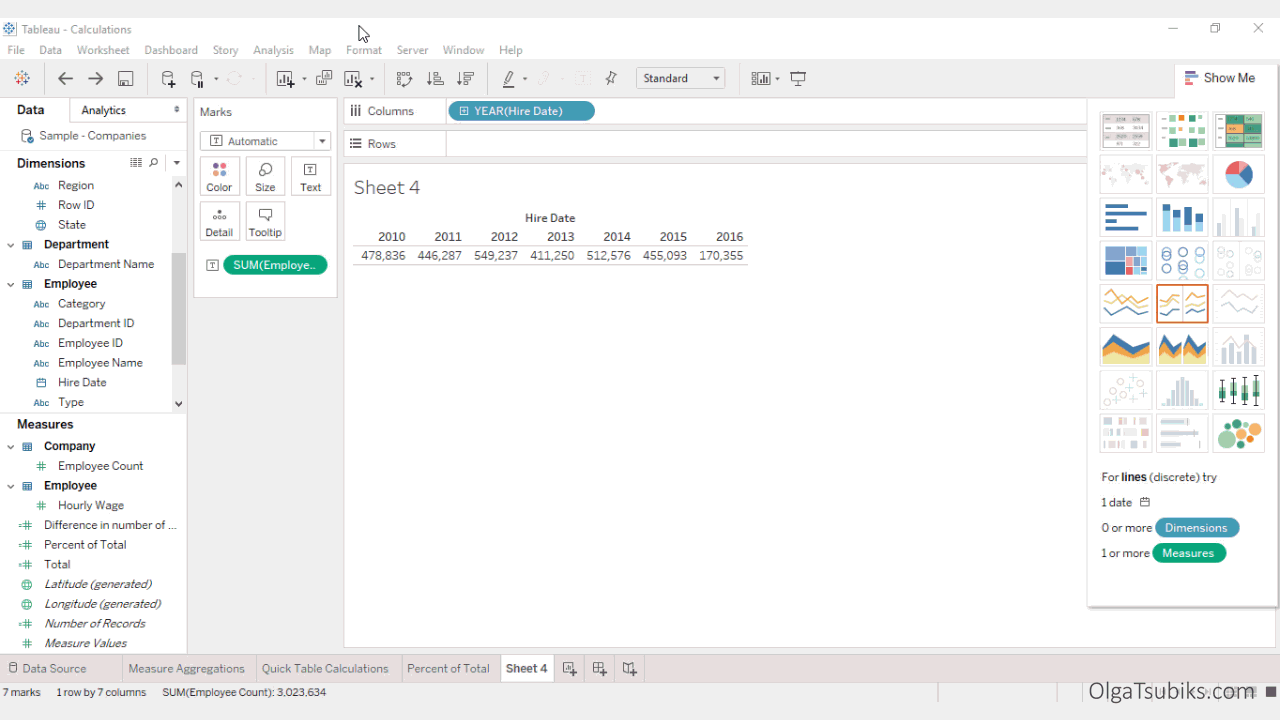Open the pause auto updates dropdown arrow
This screenshot has width=1280, height=720.
click(216, 79)
